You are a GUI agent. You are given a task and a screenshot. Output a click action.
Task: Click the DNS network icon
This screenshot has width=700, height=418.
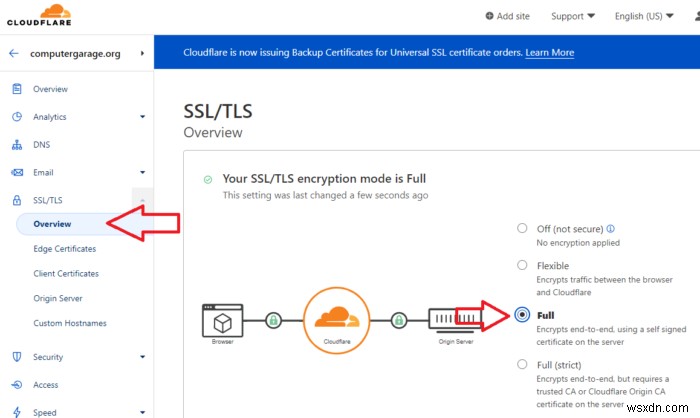click(x=16, y=145)
